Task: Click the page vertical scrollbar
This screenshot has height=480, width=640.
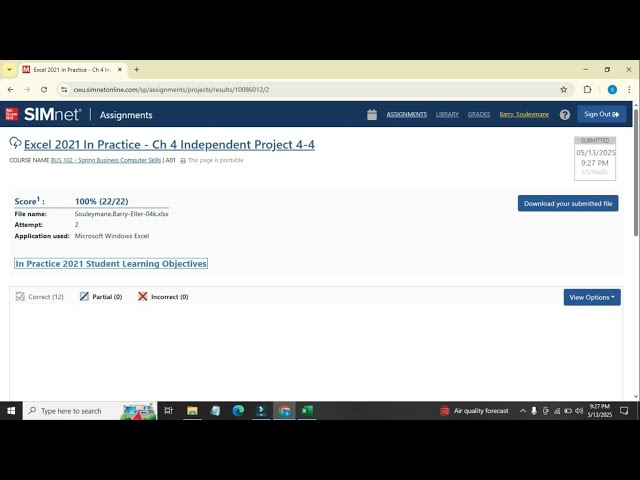Action: (636, 172)
